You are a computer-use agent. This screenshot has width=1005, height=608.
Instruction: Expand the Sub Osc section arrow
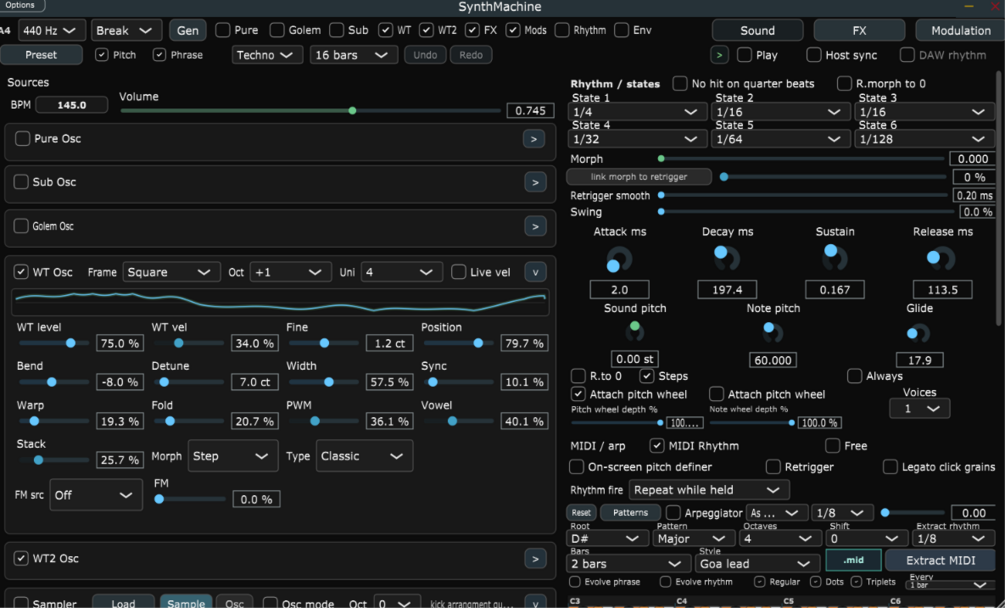[x=535, y=183]
